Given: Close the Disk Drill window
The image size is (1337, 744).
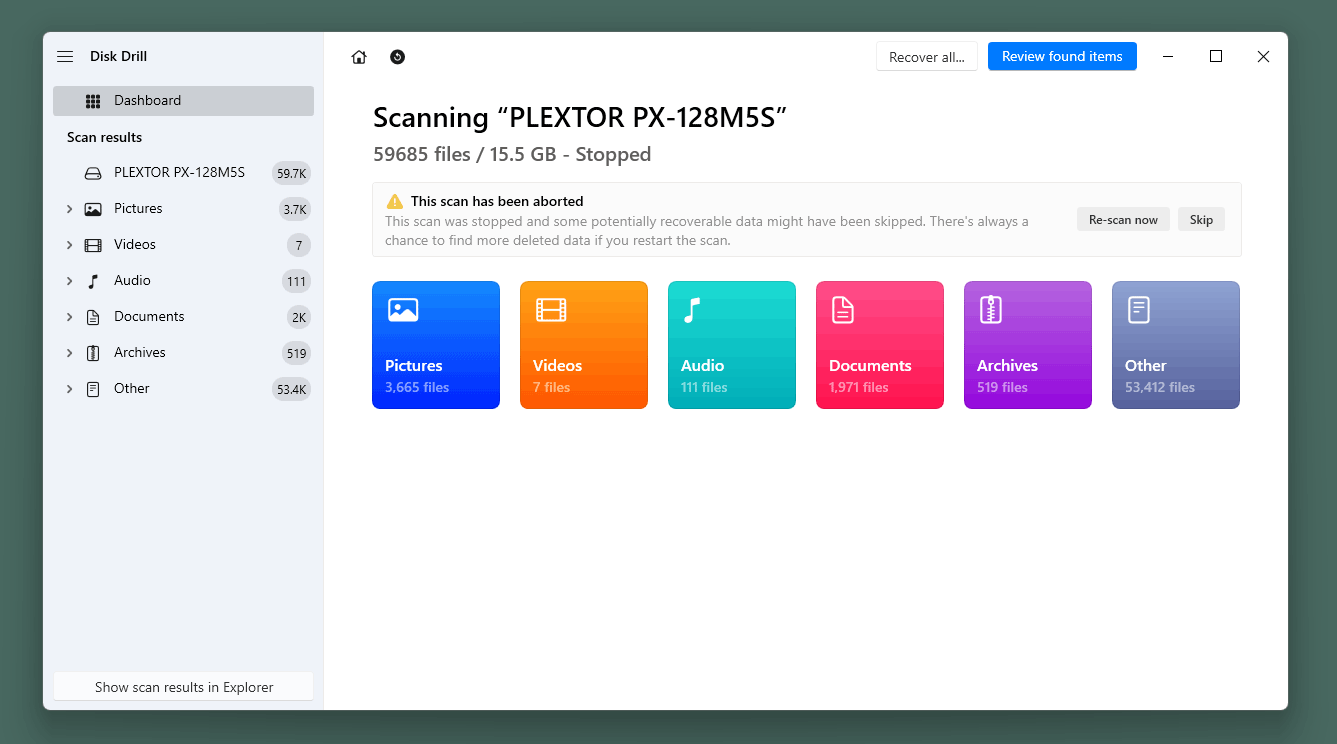Looking at the screenshot, I should pyautogui.click(x=1263, y=57).
